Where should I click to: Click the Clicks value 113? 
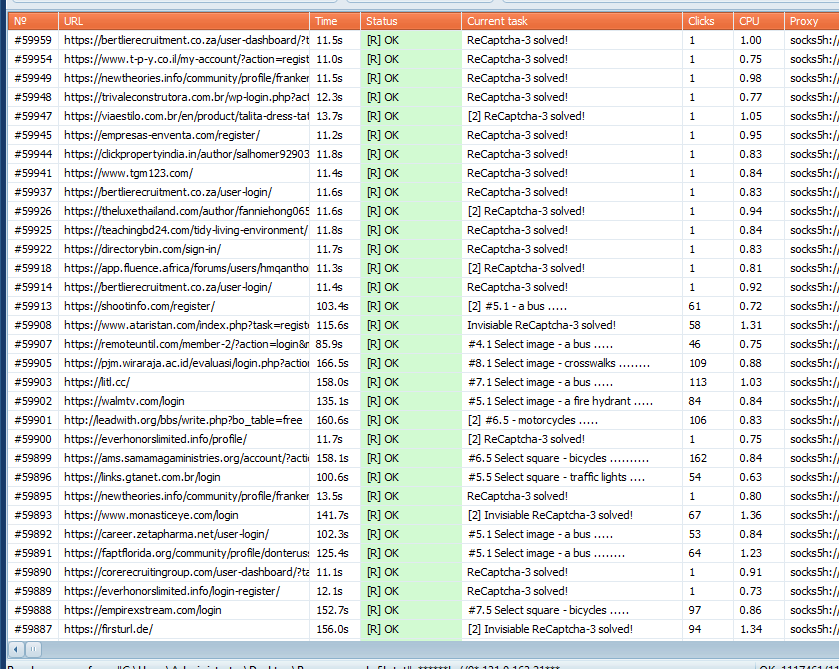698,382
